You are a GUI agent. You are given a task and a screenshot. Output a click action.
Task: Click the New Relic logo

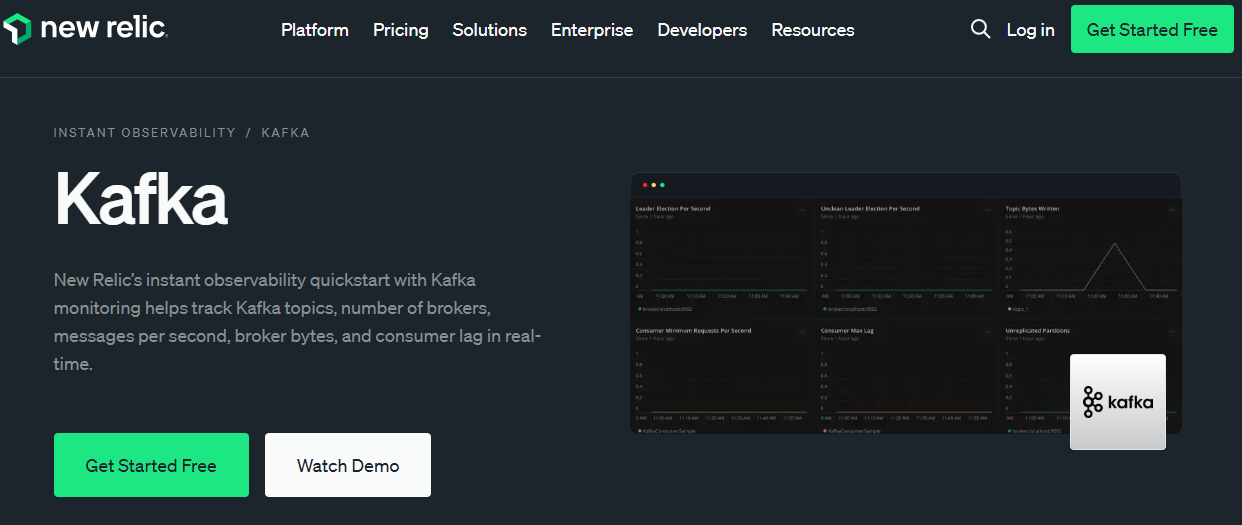(x=86, y=29)
